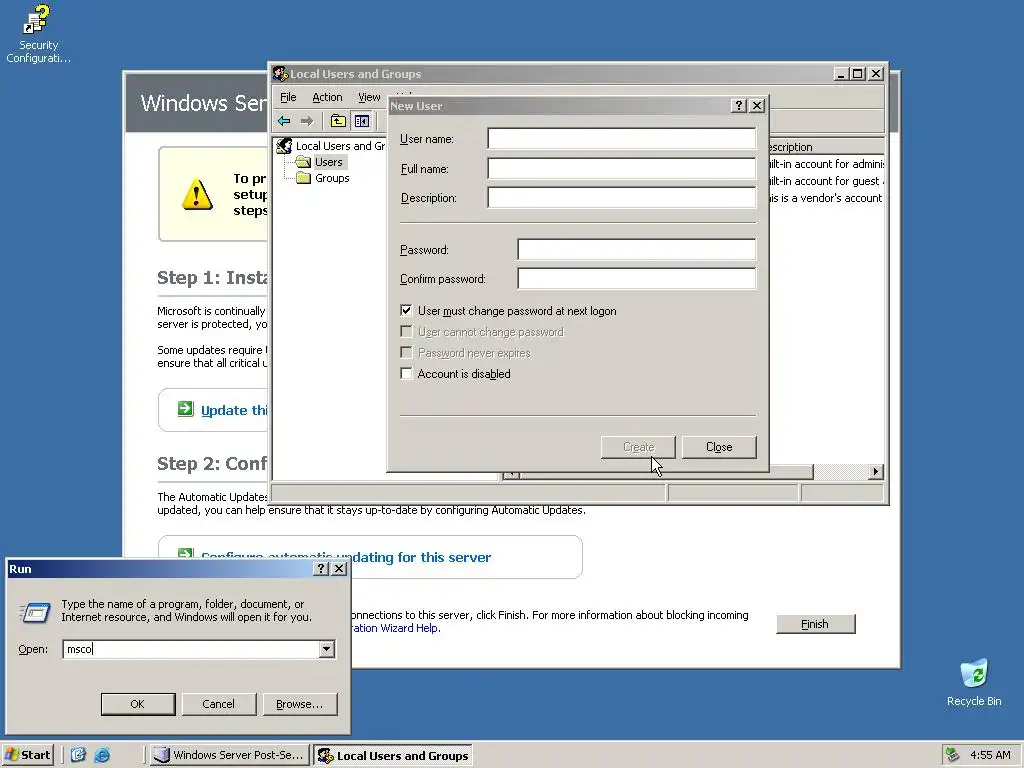
Task: Open the File menu
Action: click(288, 97)
